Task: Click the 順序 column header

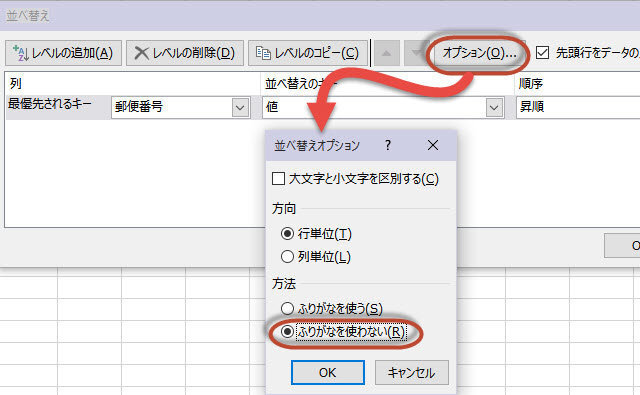Action: [531, 84]
